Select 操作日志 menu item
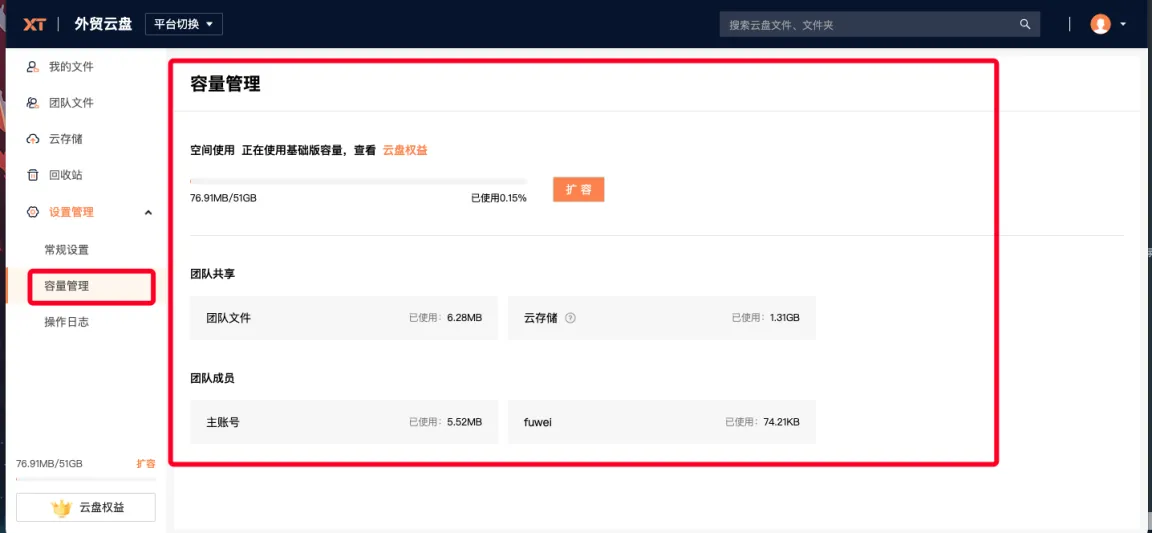Viewport: 1152px width, 533px height. click(x=67, y=322)
